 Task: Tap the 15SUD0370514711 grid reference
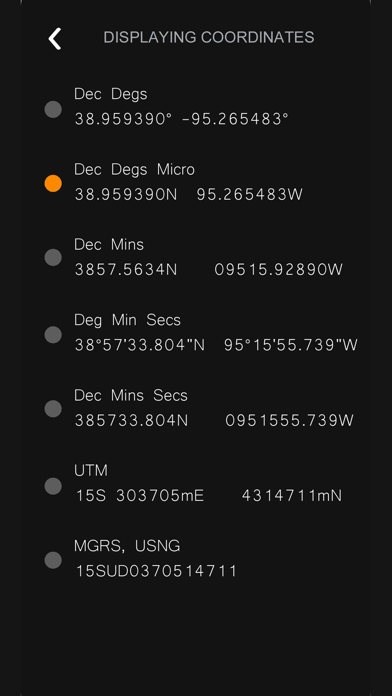click(x=156, y=571)
